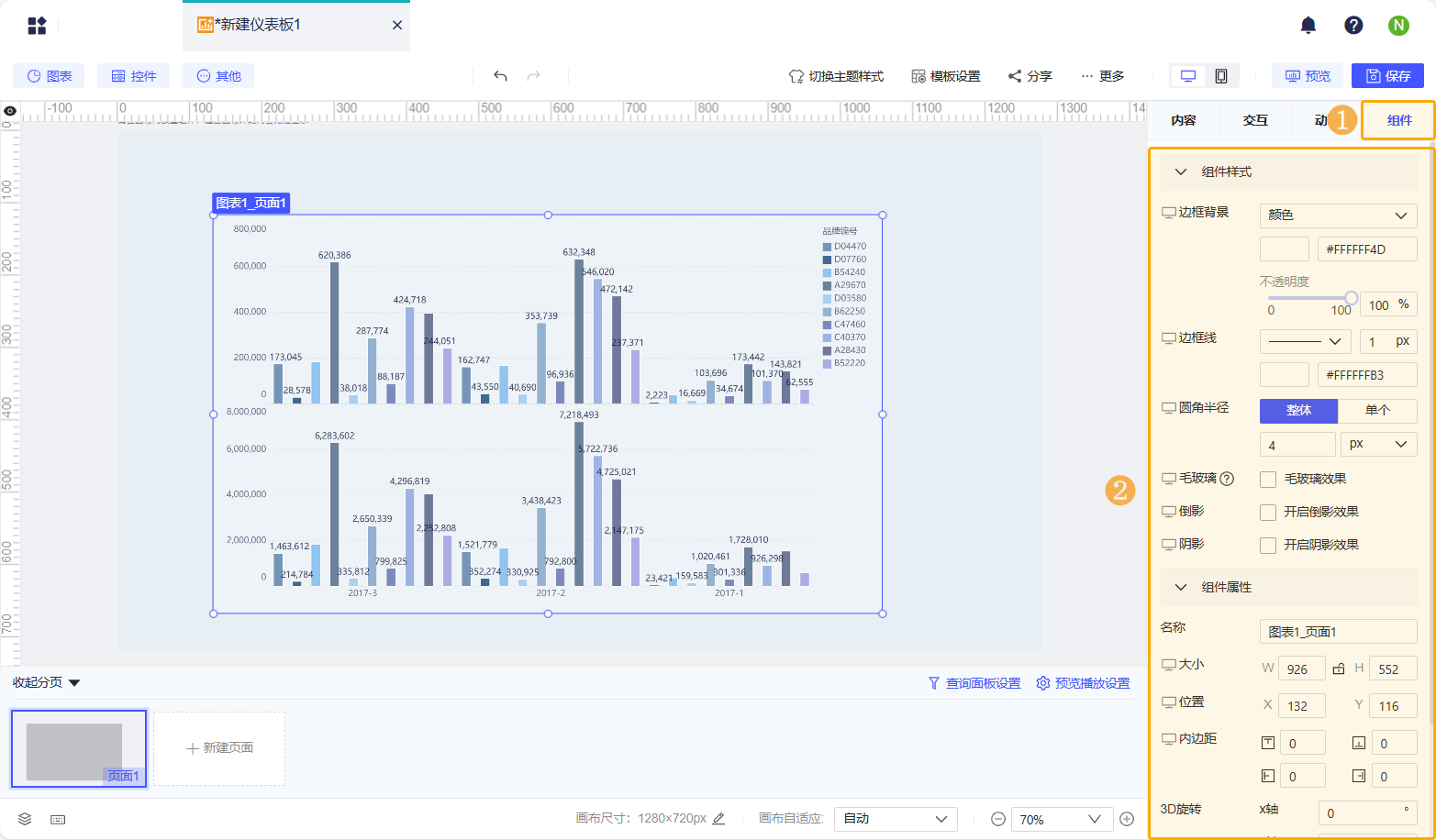Collapse the 组件属性 section
The height and width of the screenshot is (840, 1436).
1182,587
